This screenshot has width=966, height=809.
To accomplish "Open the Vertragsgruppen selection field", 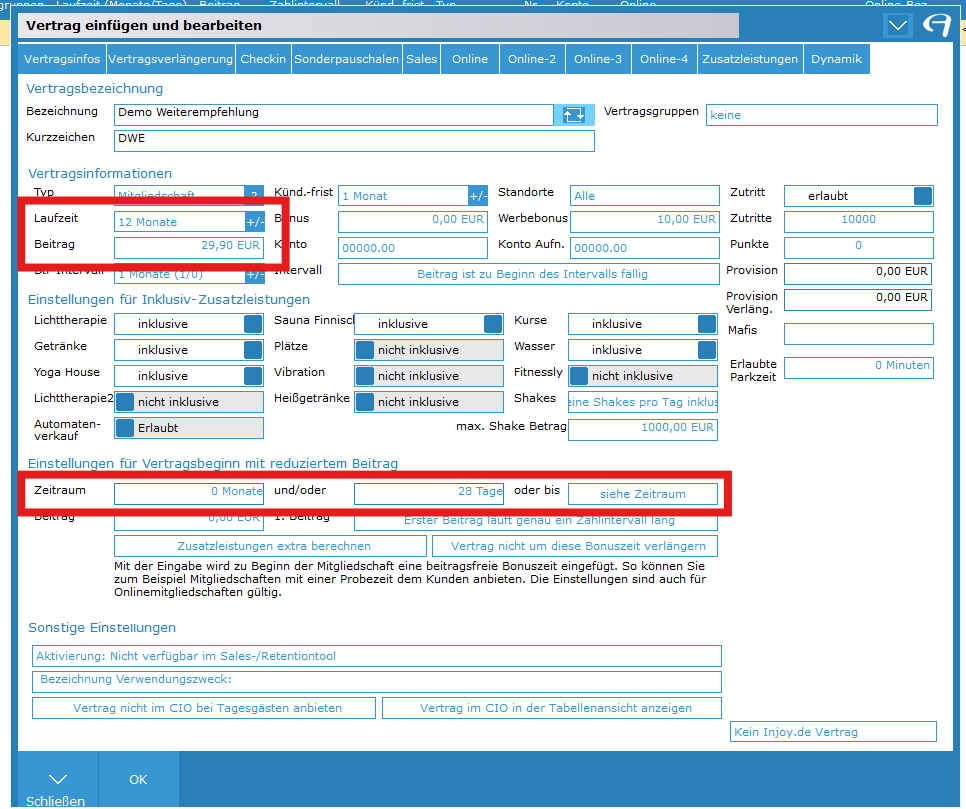I will pos(821,115).
